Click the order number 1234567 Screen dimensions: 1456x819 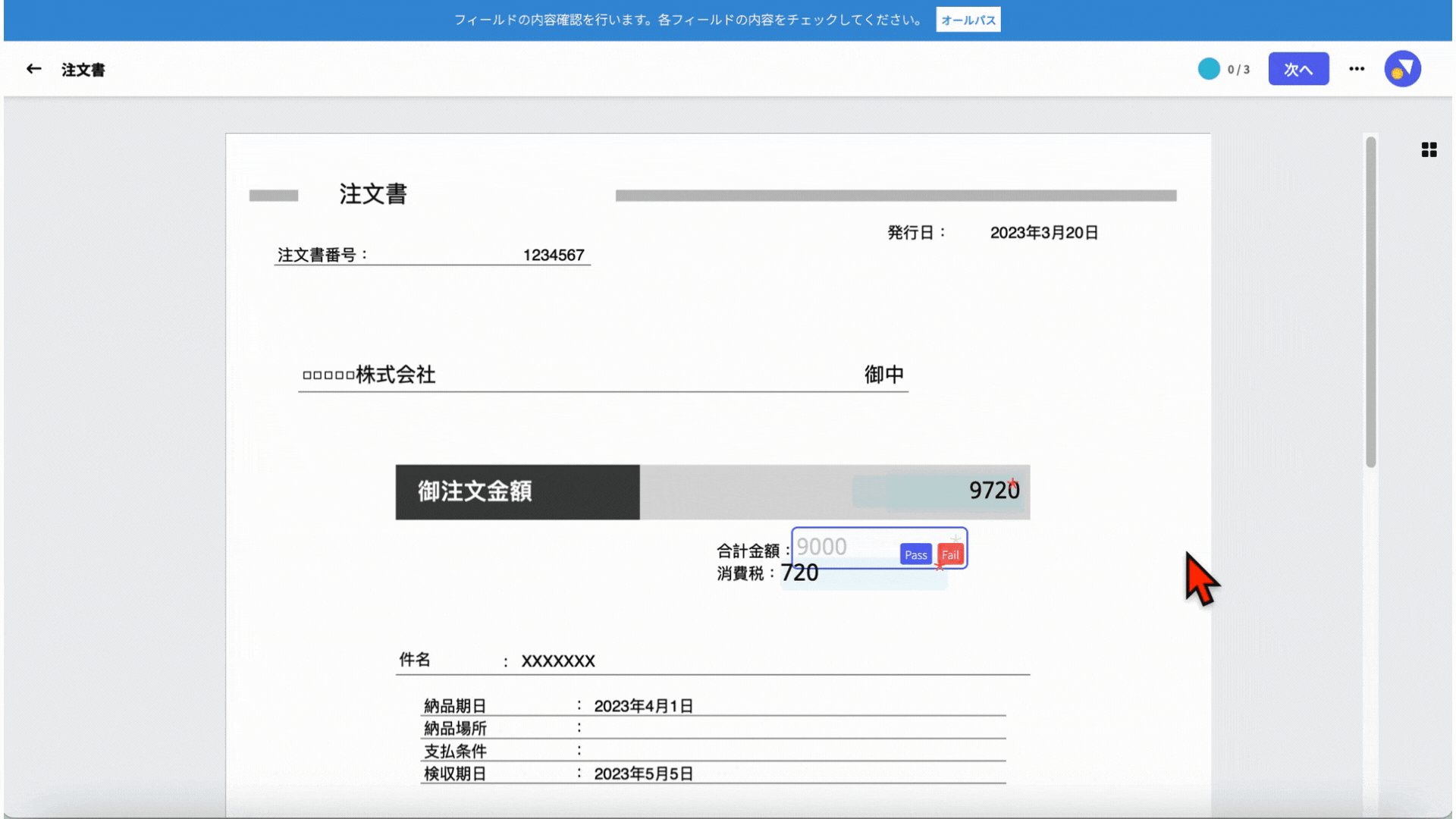coord(554,255)
